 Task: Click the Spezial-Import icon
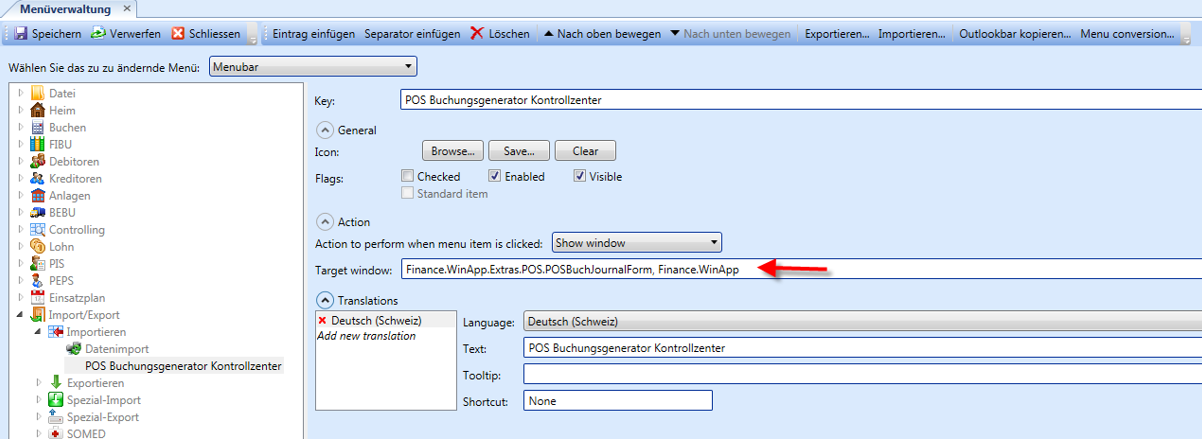click(56, 399)
